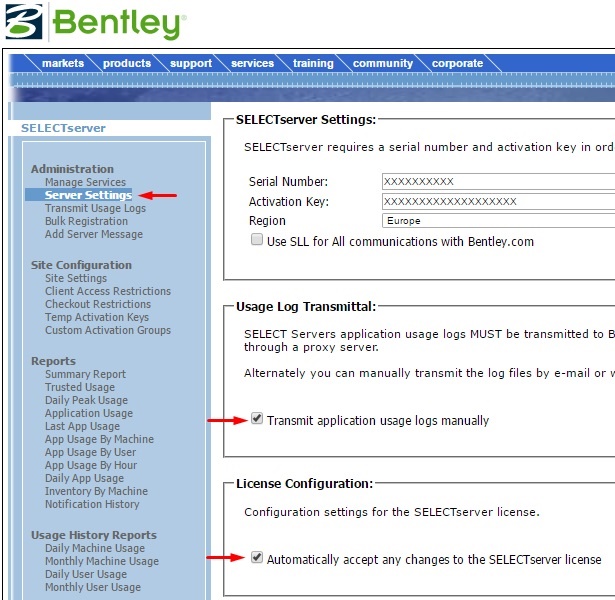Open Transmit Usage Logs page
This screenshot has height=600, width=615.
[95, 208]
